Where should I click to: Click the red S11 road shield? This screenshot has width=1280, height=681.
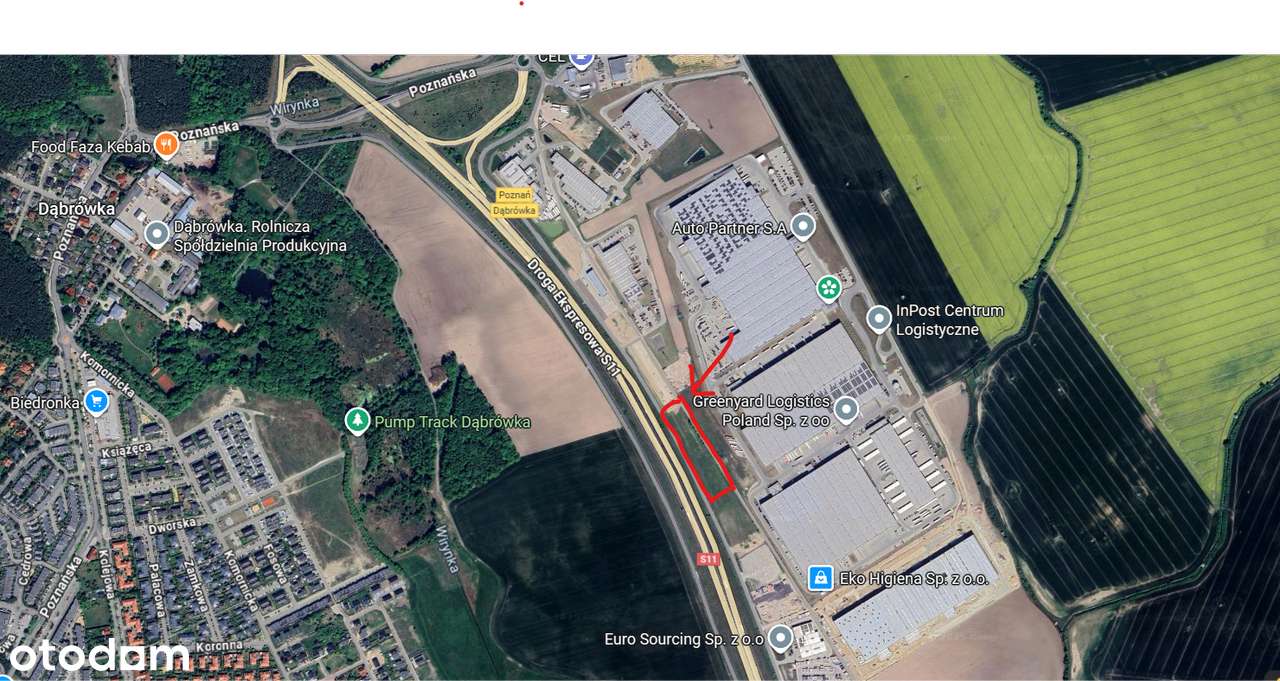[708, 559]
